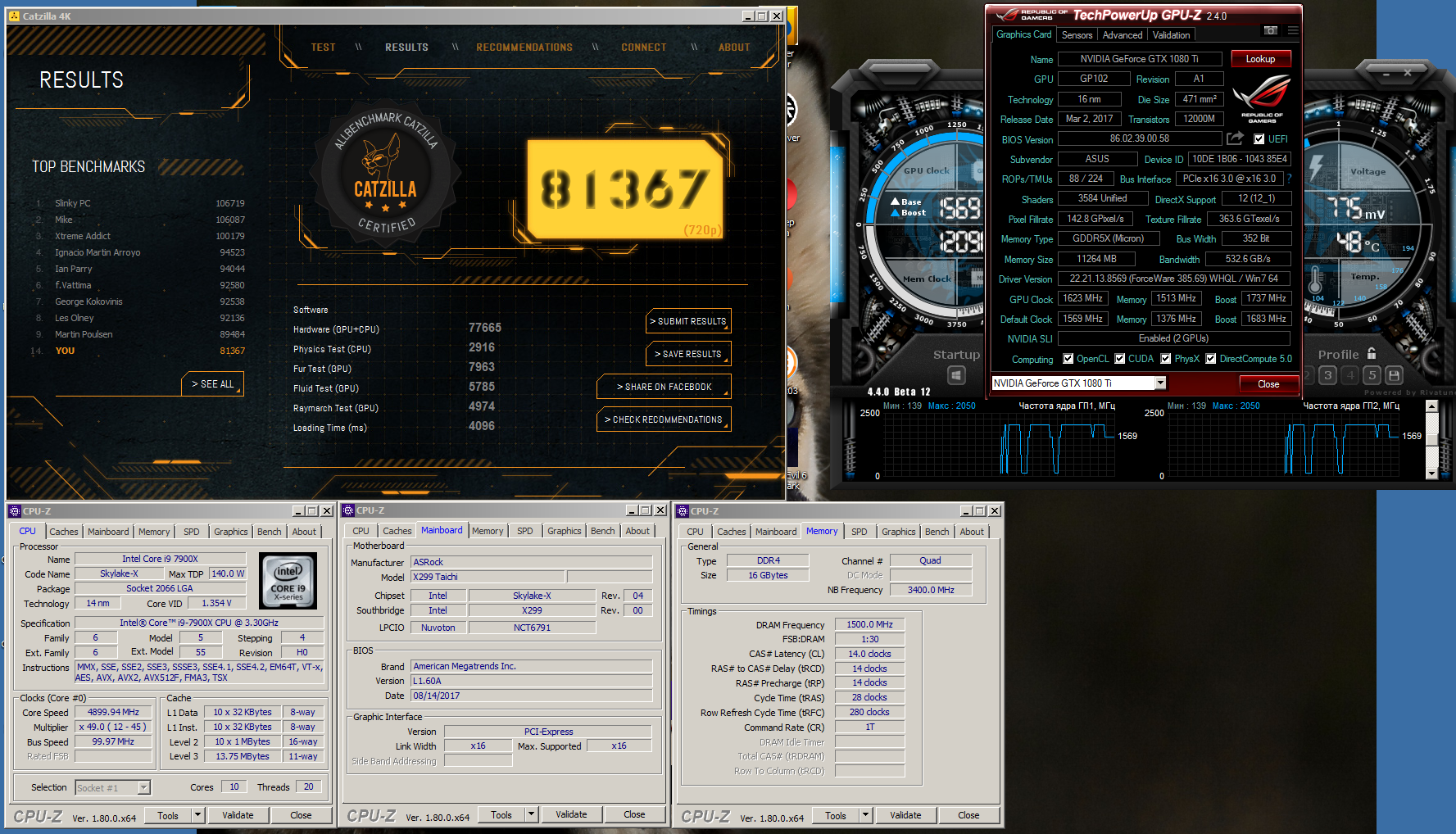
Task: Switch to the Validation tab in GPU-Z
Action: click(x=1171, y=35)
